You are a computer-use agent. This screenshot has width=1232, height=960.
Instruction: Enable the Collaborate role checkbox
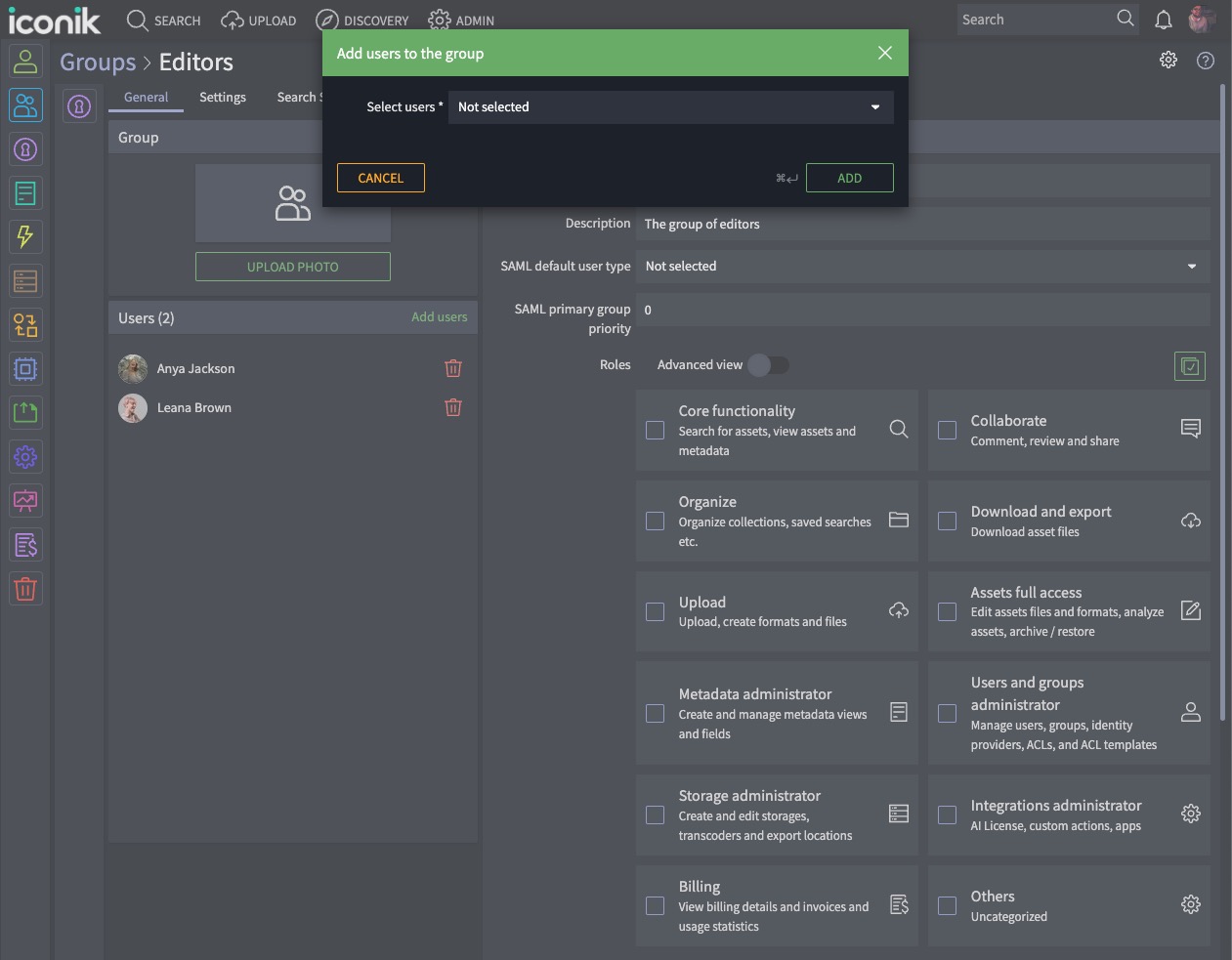click(x=946, y=430)
